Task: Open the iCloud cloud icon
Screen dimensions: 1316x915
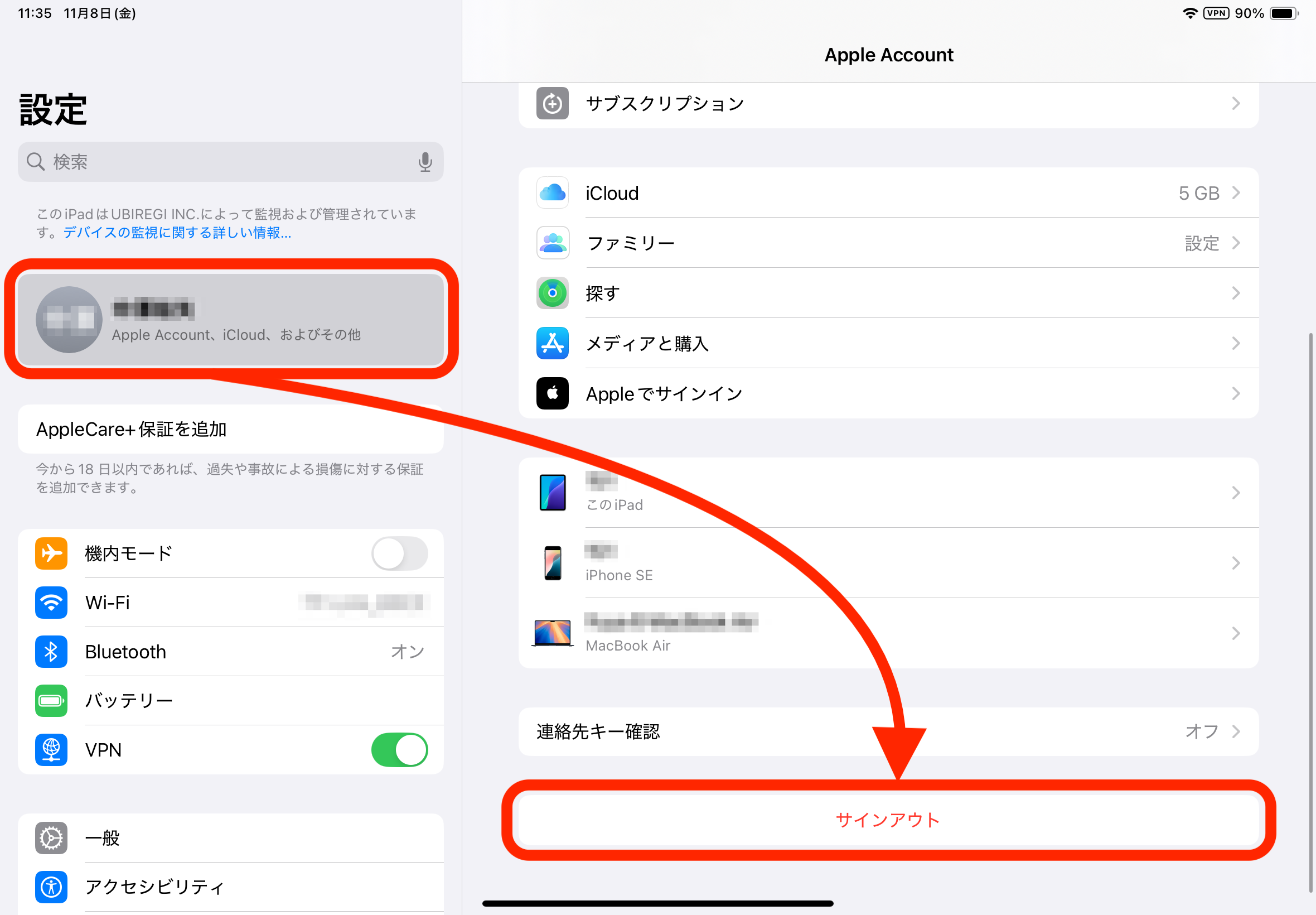Action: point(552,192)
